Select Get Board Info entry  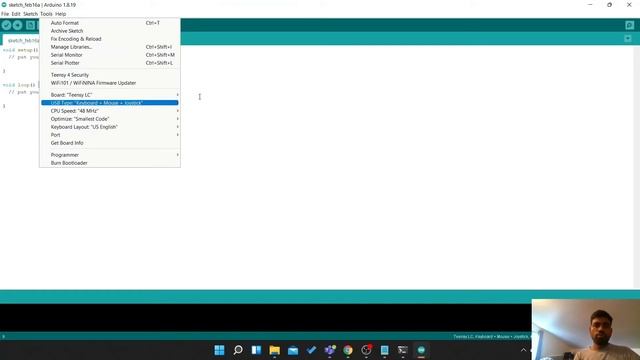110,143
